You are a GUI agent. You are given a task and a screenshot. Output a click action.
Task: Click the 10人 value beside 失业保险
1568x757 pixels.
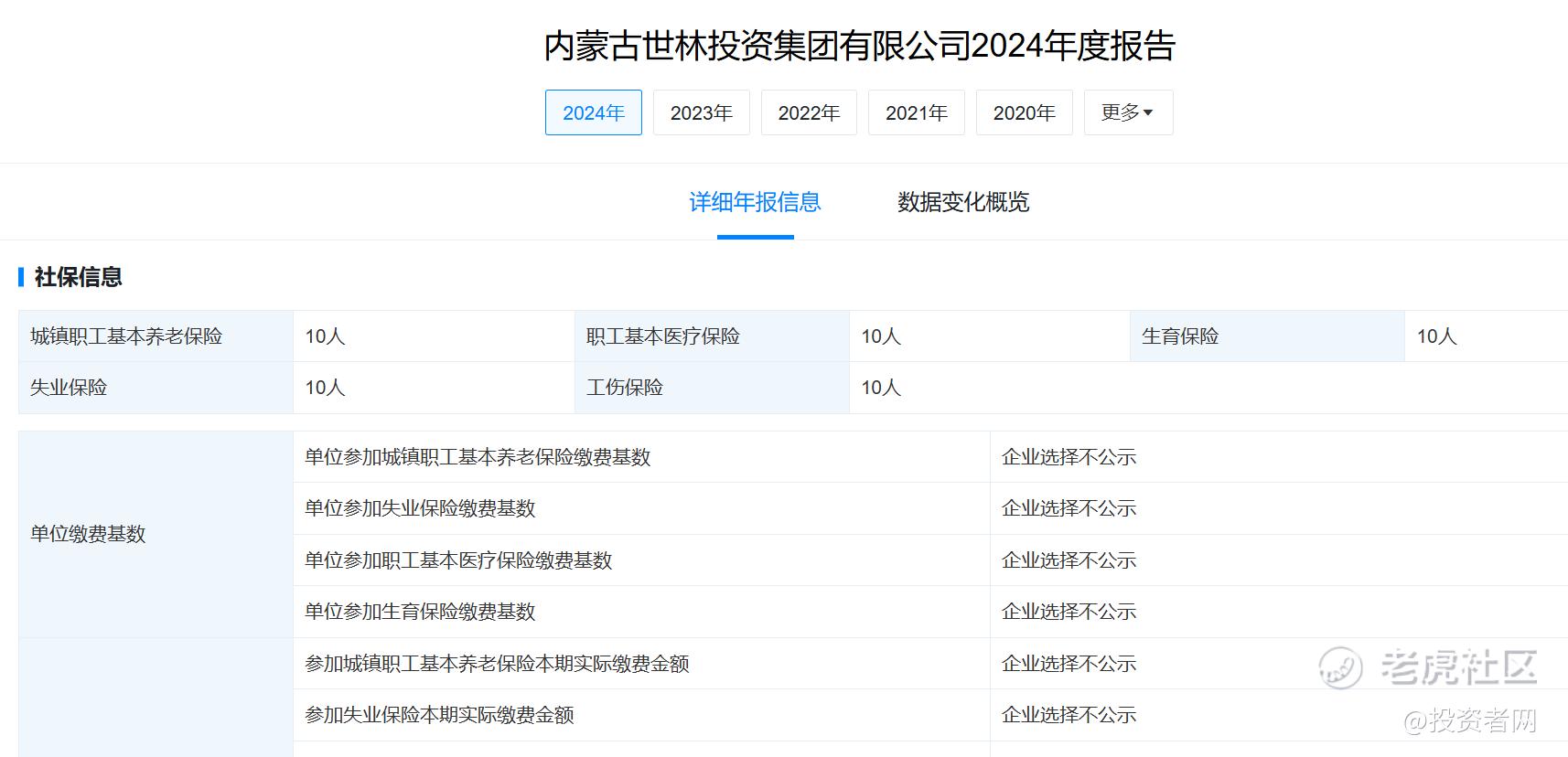tap(325, 388)
